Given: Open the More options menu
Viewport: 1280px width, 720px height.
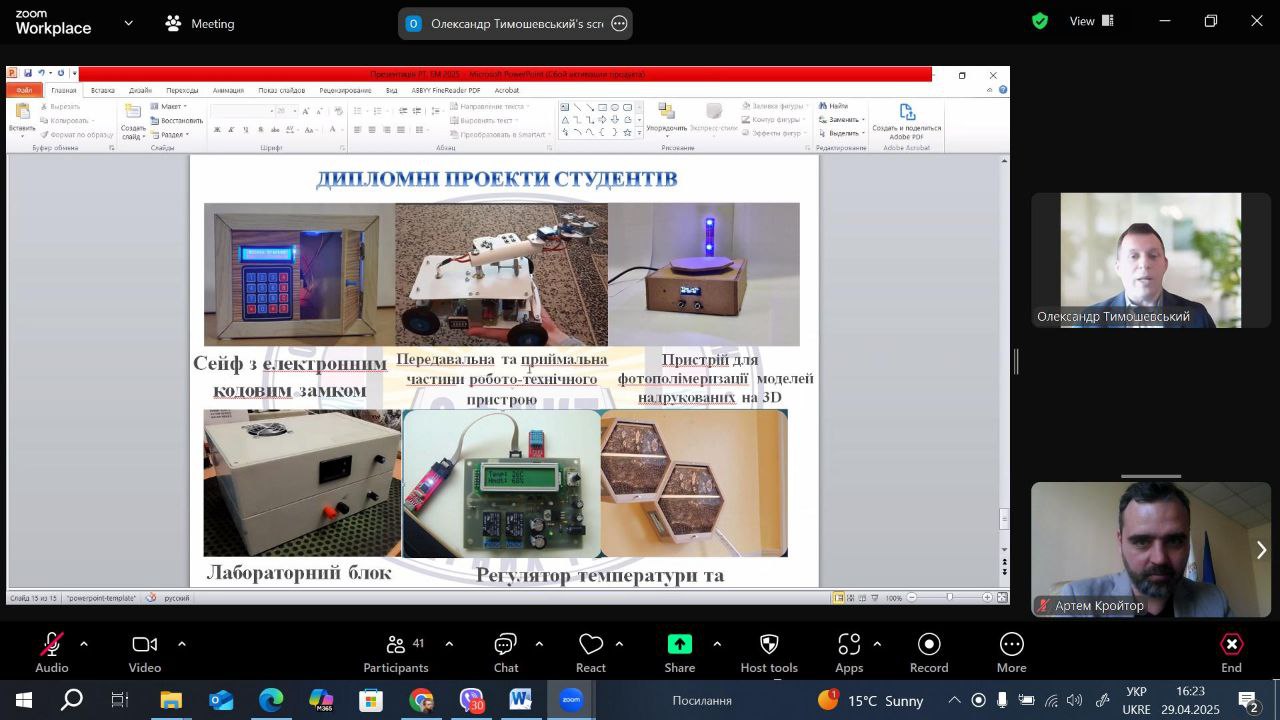Looking at the screenshot, I should coord(1011,645).
